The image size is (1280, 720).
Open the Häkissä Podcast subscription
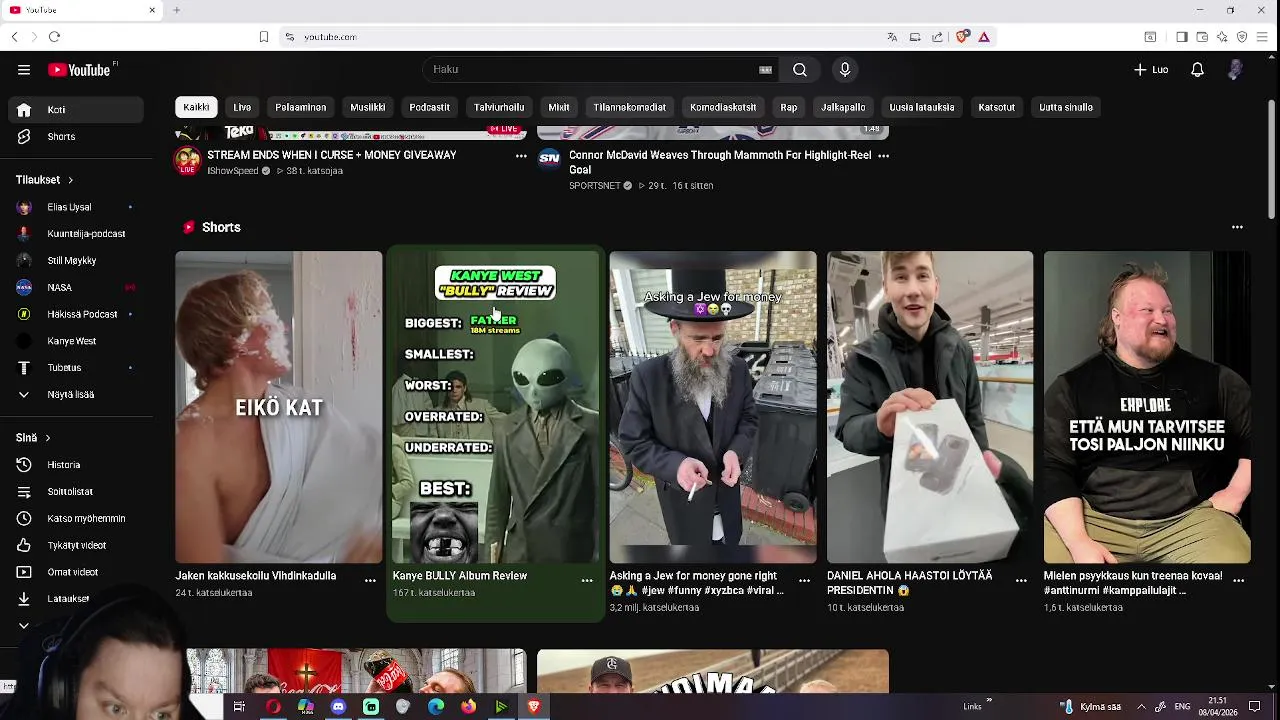click(76, 314)
